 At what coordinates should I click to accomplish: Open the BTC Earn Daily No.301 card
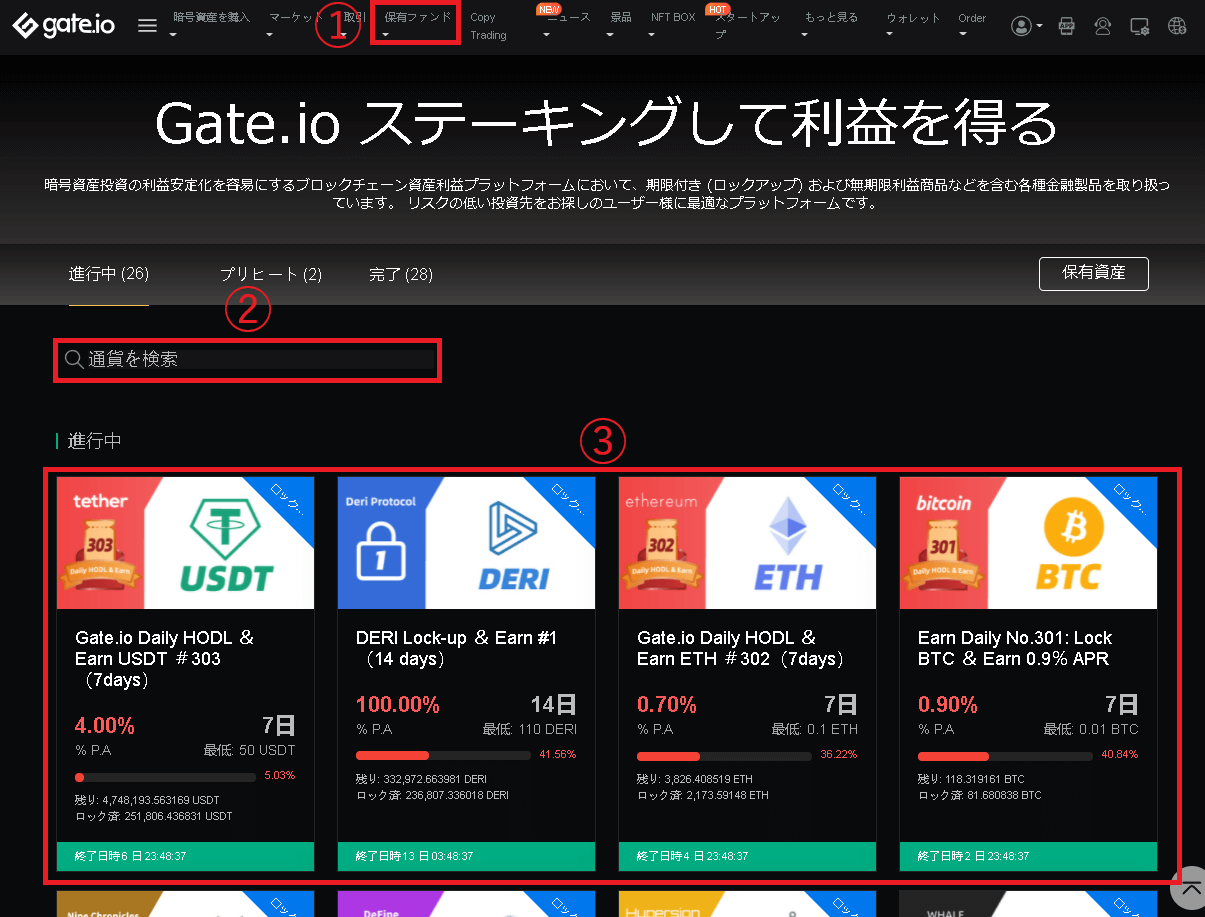pyautogui.click(x=1028, y=650)
